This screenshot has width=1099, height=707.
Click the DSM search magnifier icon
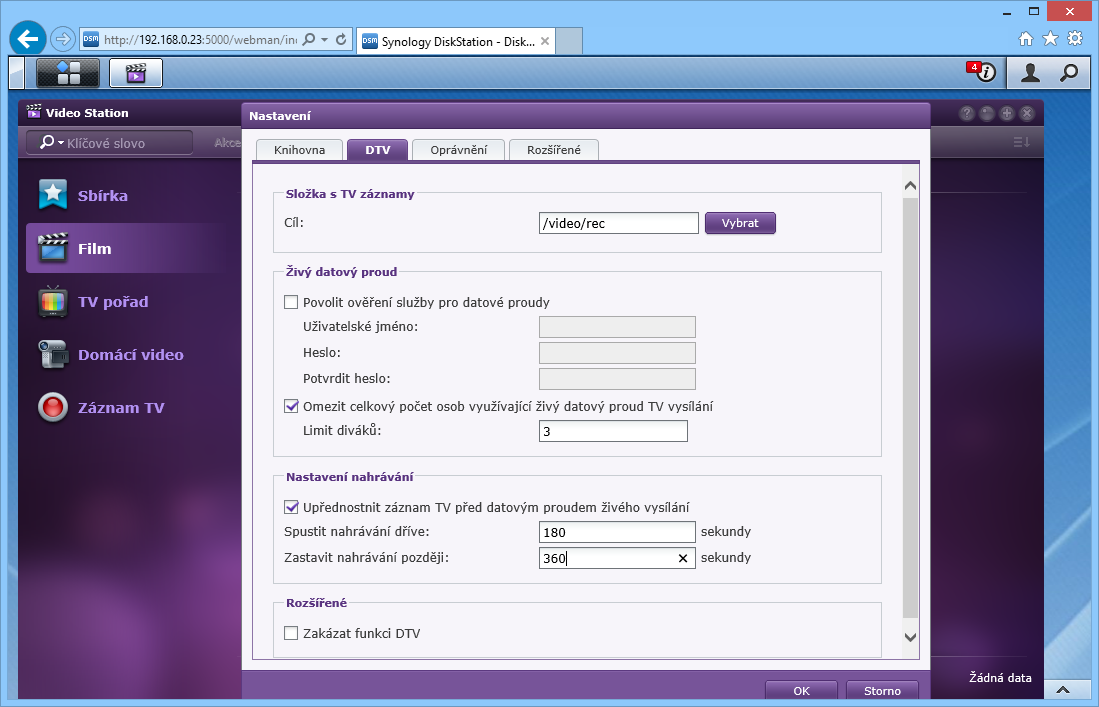pos(1069,72)
